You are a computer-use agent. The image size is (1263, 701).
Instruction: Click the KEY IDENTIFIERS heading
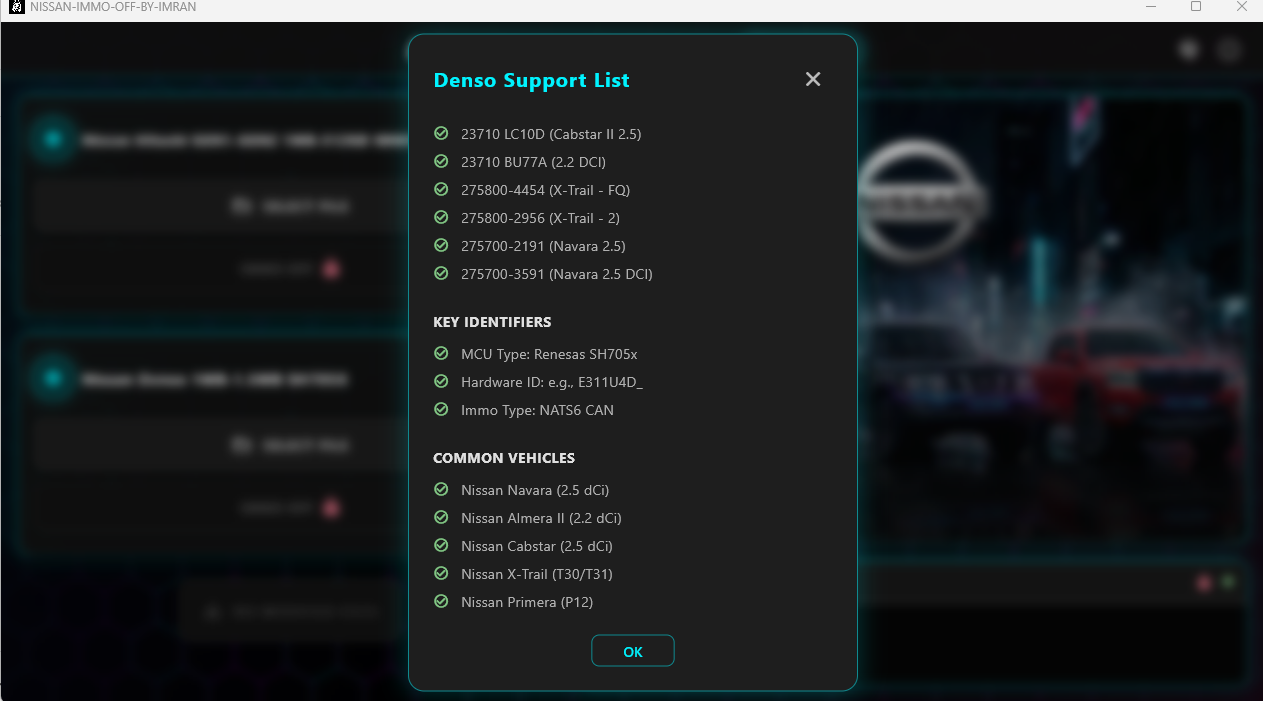coord(492,322)
